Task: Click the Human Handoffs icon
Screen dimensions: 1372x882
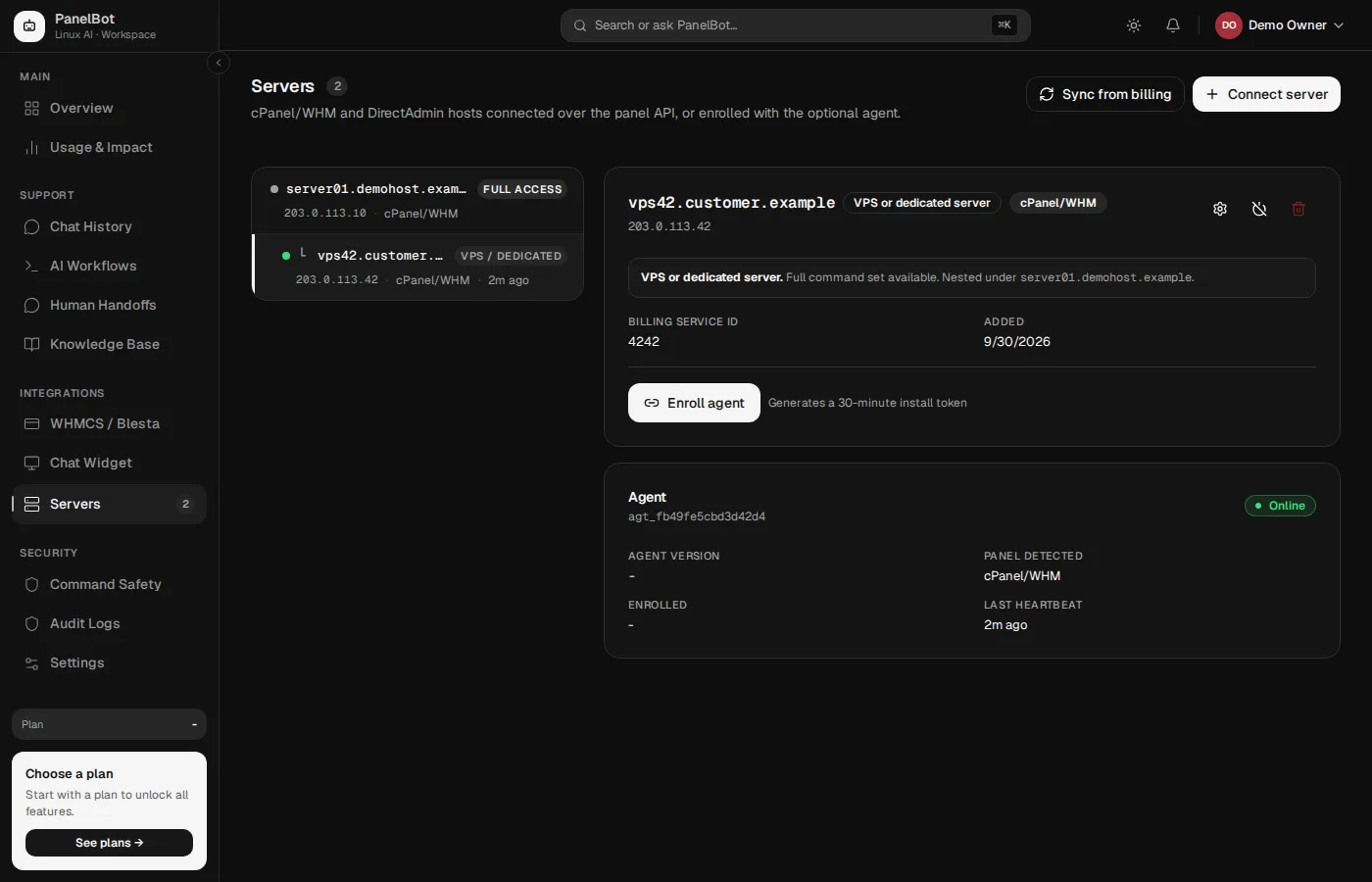Action: (31, 305)
